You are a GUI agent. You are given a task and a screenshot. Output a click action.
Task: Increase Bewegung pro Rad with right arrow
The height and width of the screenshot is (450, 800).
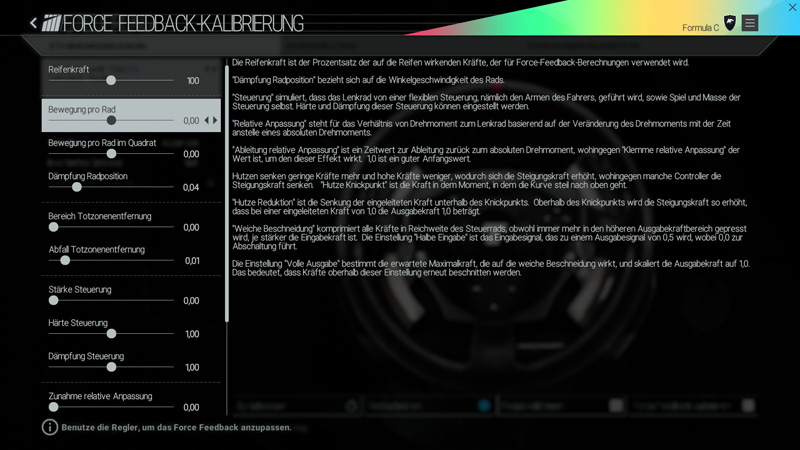[x=215, y=120]
